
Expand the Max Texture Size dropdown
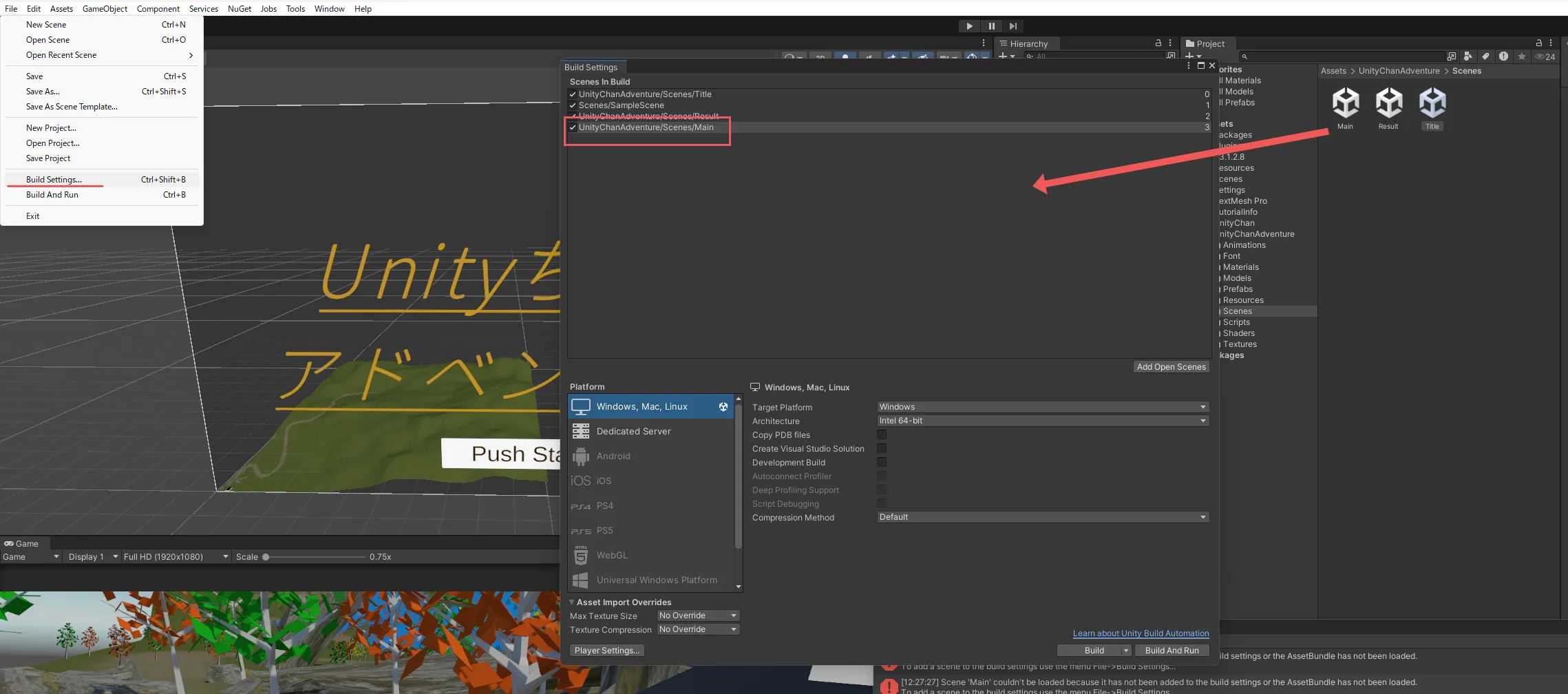coord(697,616)
